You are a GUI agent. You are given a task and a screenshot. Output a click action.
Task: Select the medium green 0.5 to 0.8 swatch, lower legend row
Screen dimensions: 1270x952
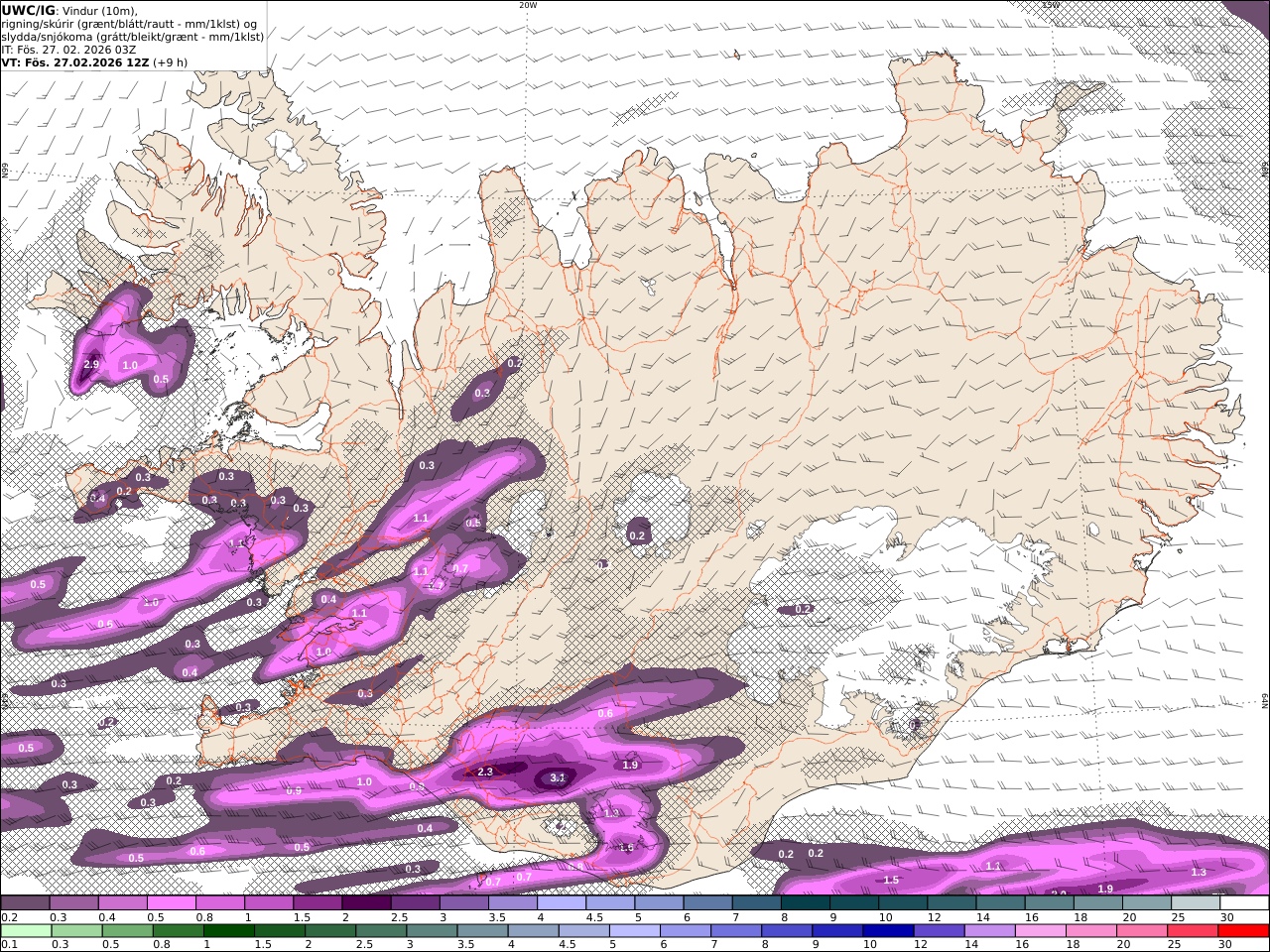tap(129, 931)
